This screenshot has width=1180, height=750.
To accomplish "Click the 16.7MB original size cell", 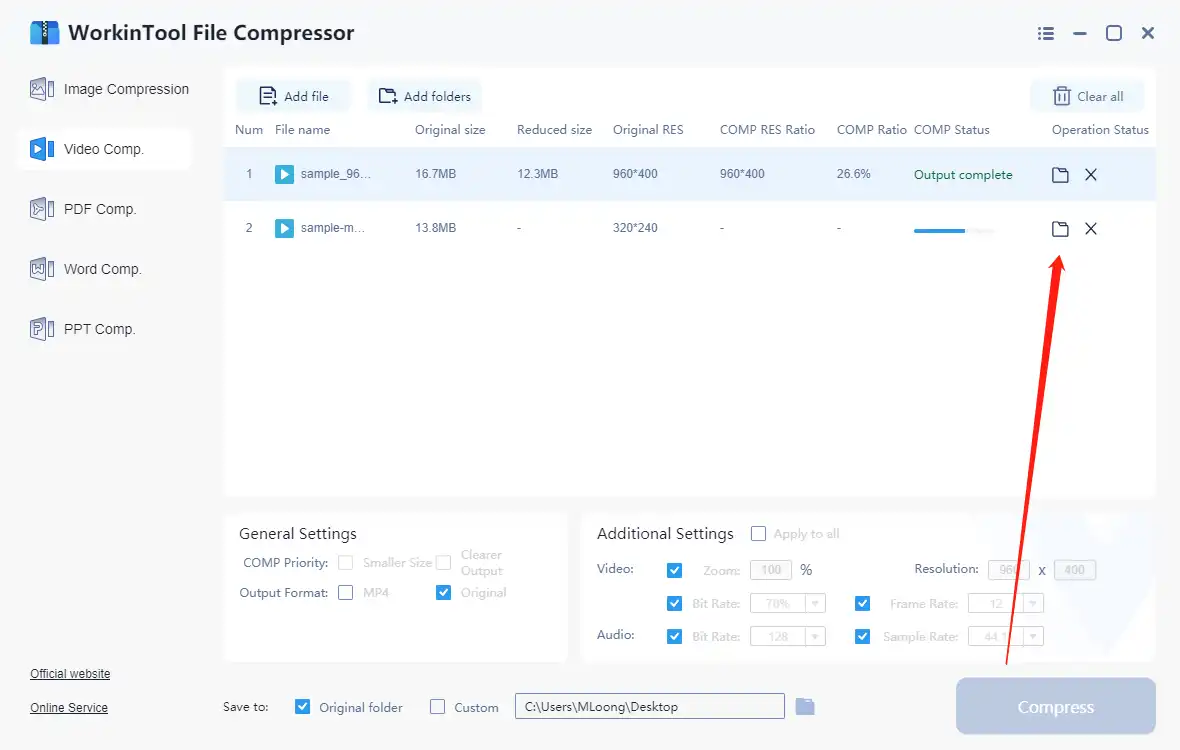I will [436, 174].
